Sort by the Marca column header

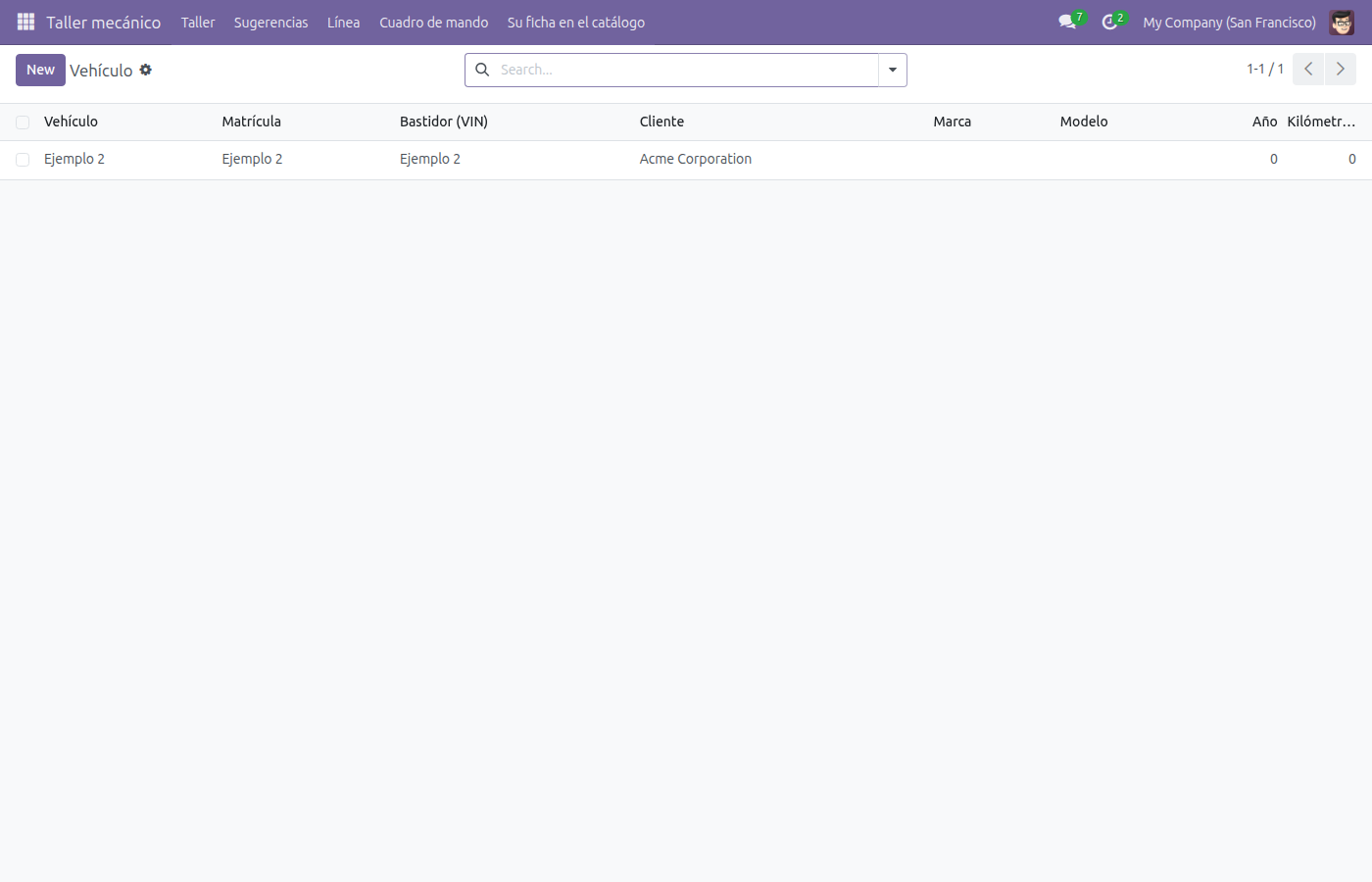coord(952,122)
